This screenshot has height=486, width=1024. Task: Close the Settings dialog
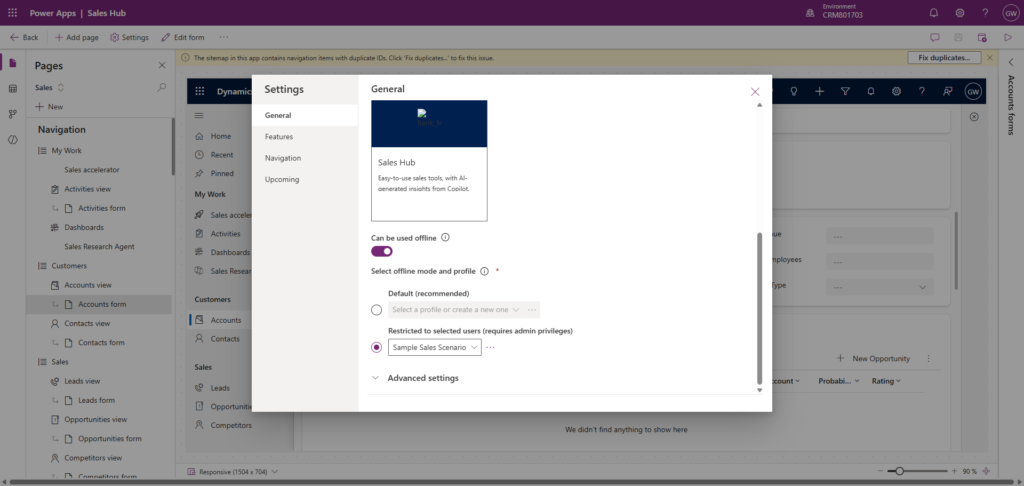coord(755,92)
